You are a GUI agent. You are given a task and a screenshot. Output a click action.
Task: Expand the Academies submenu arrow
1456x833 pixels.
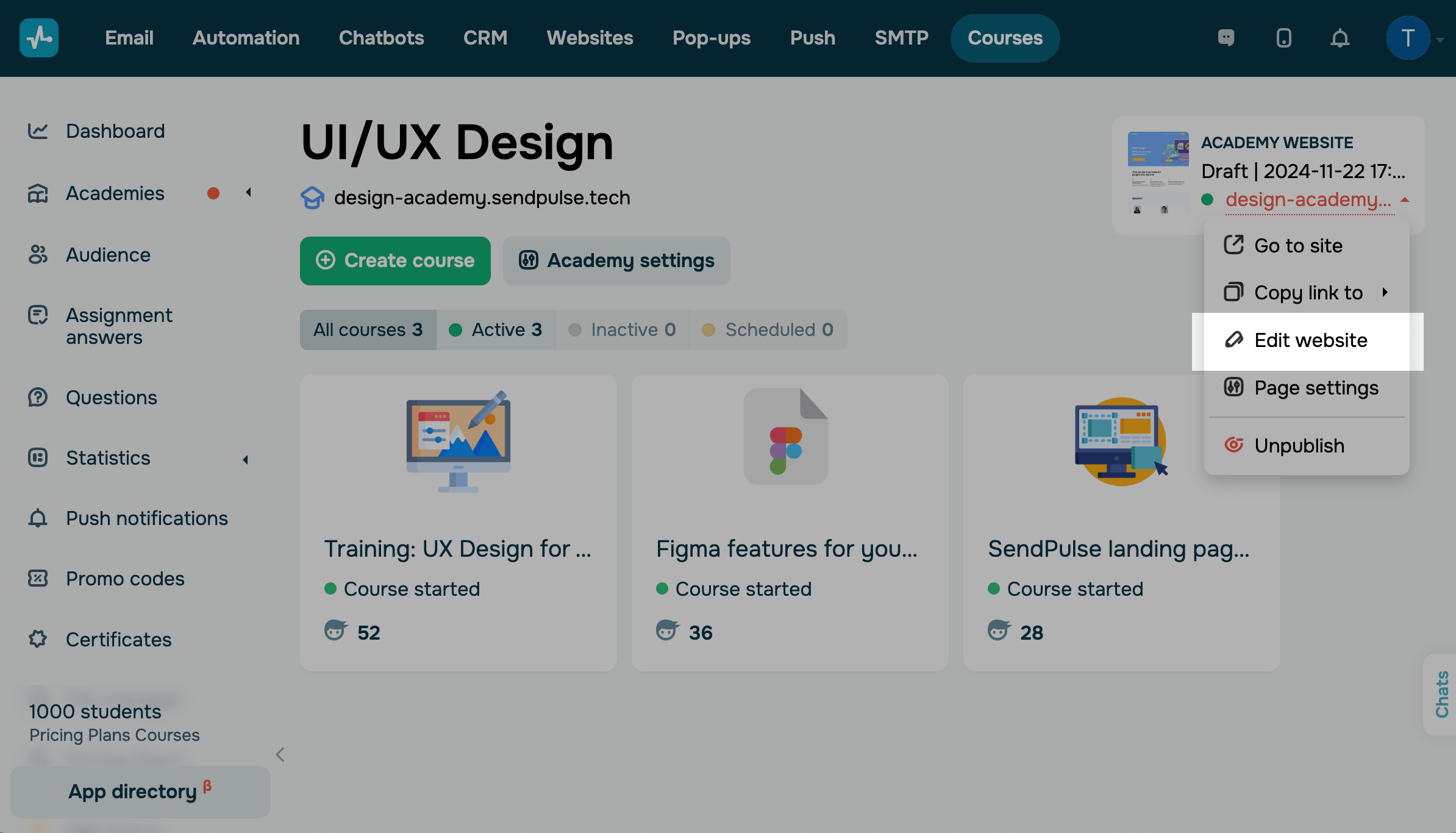249,193
